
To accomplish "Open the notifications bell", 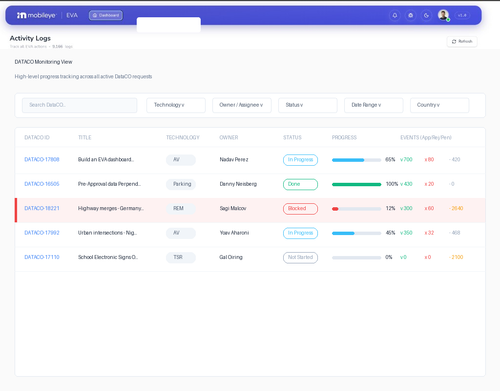I will click(x=395, y=15).
